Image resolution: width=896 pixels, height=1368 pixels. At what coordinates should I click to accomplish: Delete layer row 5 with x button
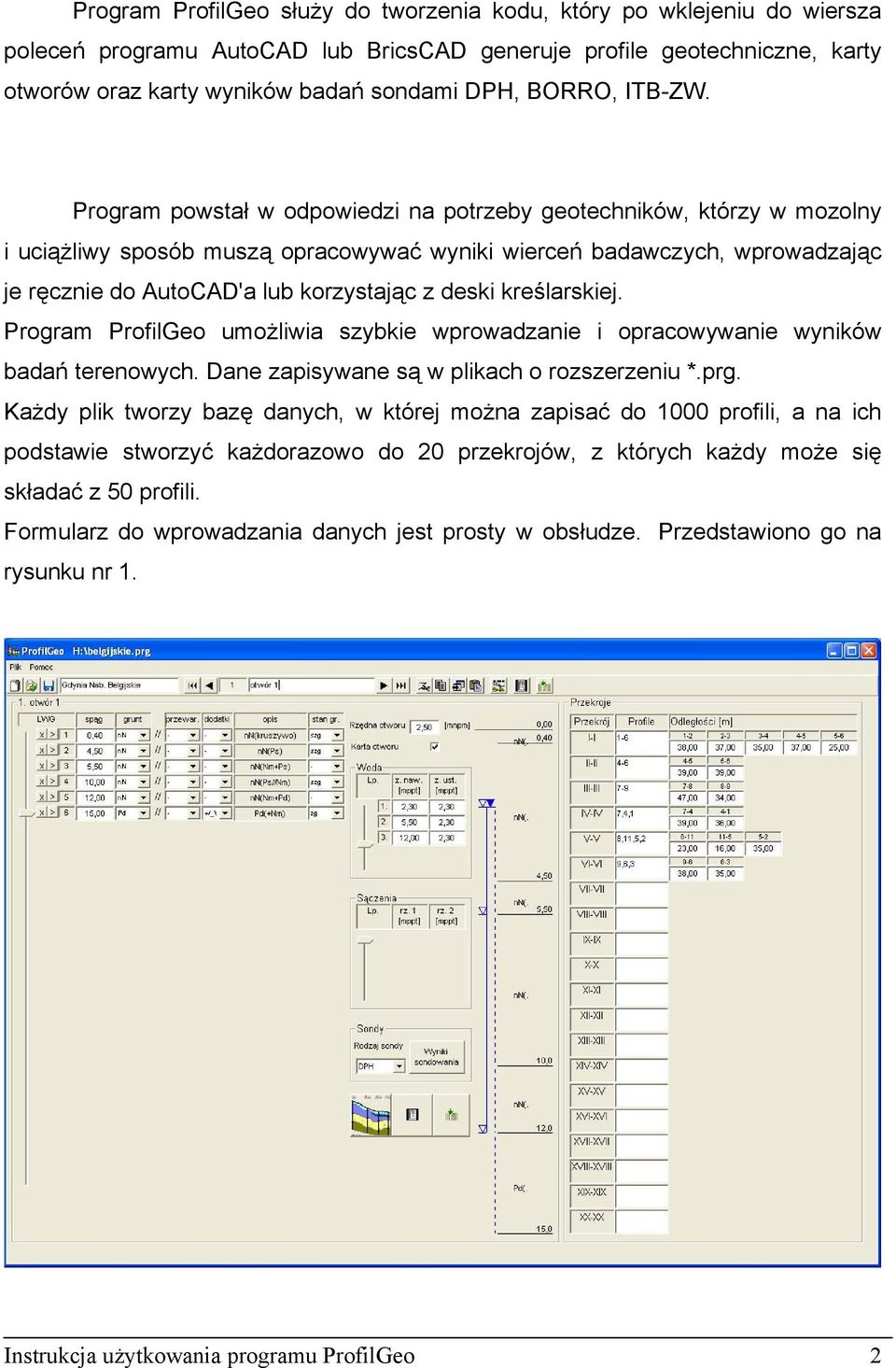[x=41, y=797]
